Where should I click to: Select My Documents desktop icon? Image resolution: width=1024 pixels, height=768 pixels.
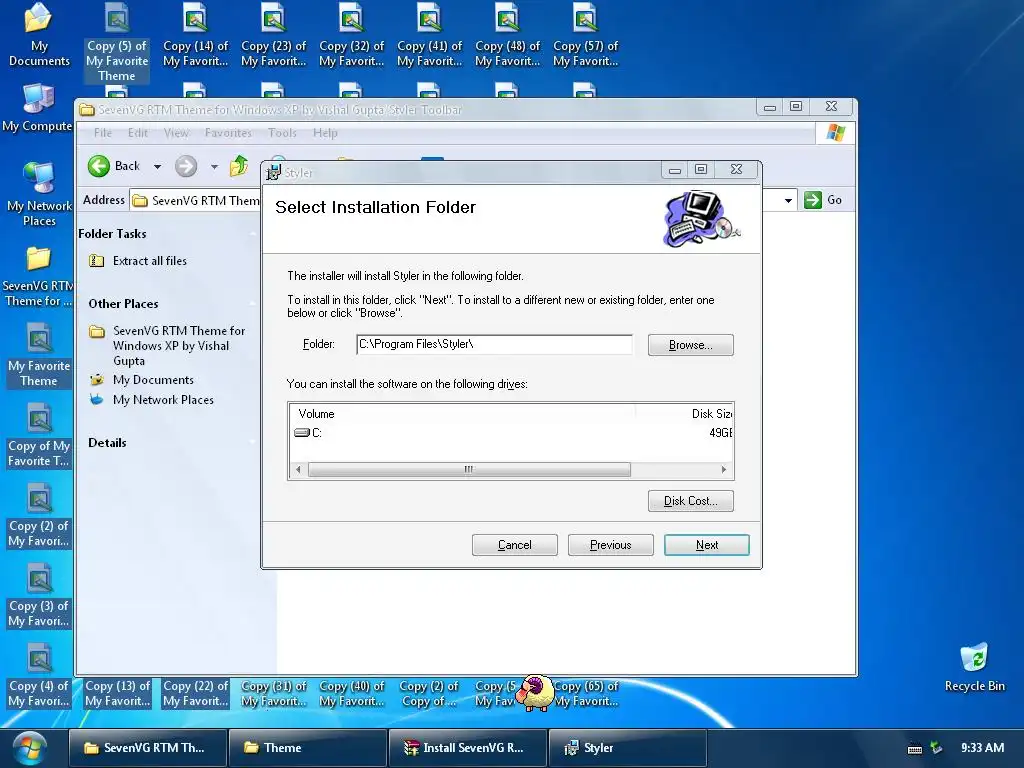click(x=38, y=34)
